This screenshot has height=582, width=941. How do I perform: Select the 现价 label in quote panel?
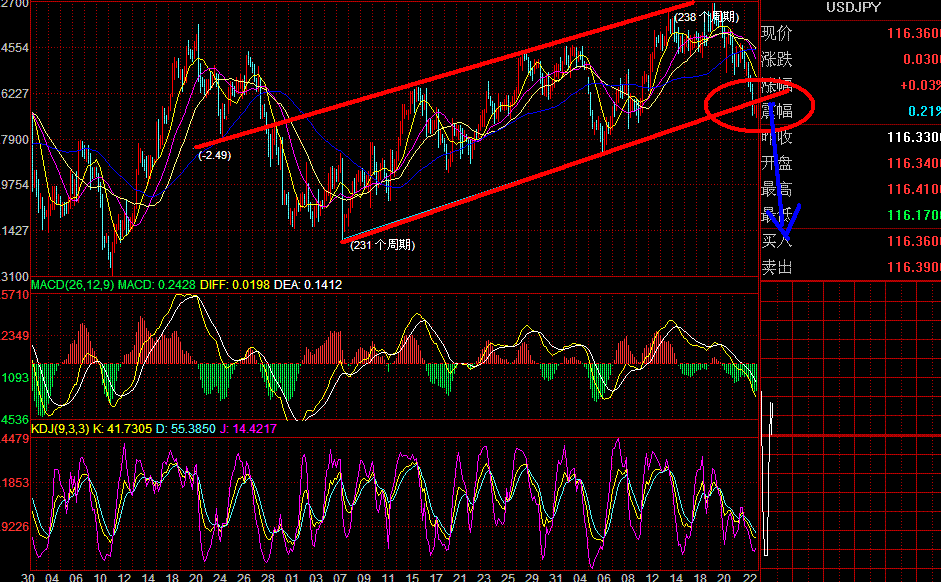point(776,34)
